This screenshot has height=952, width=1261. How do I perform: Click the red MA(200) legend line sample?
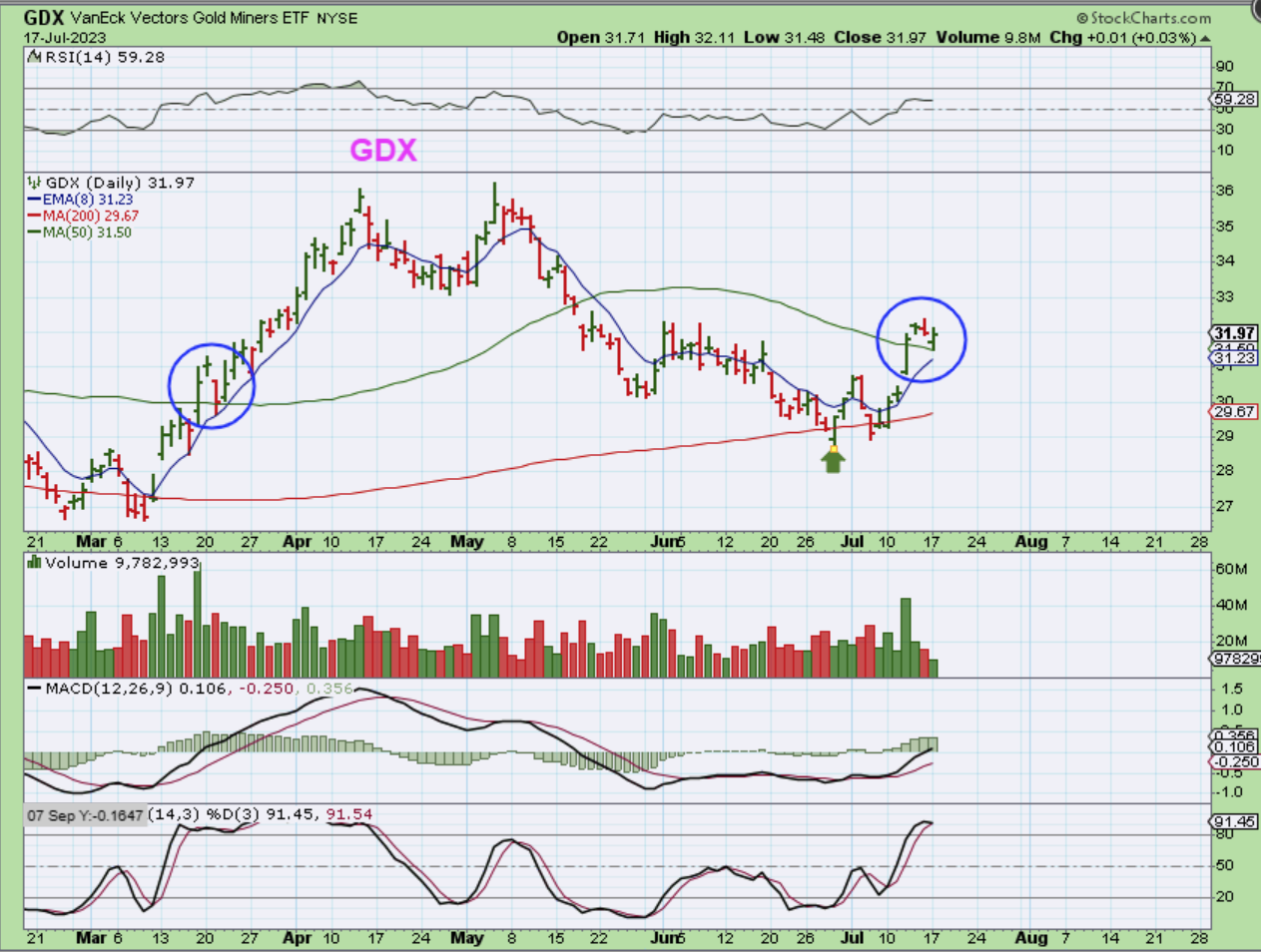click(x=34, y=216)
